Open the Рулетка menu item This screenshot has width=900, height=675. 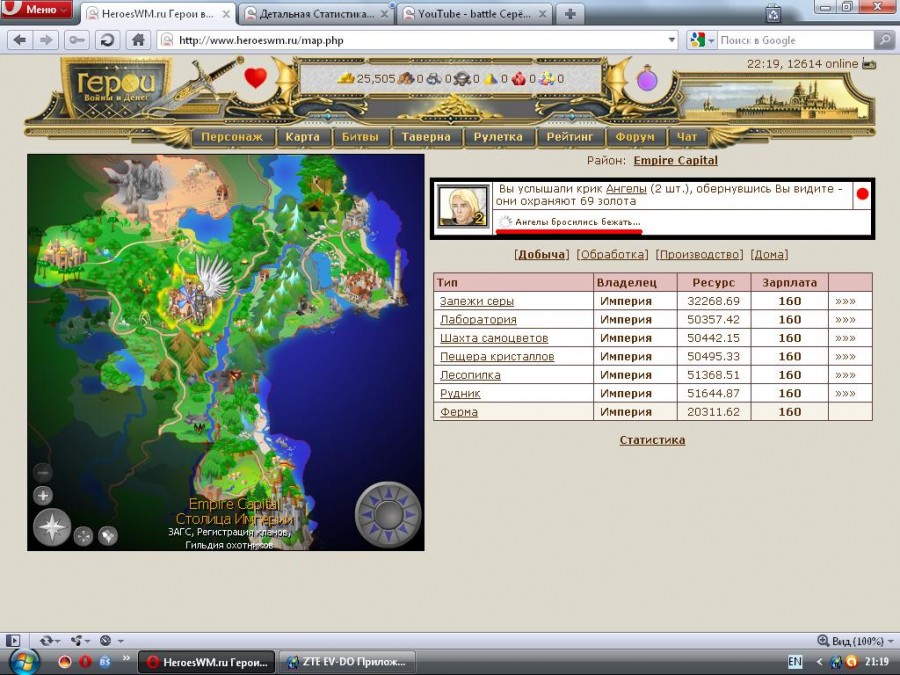(x=498, y=137)
